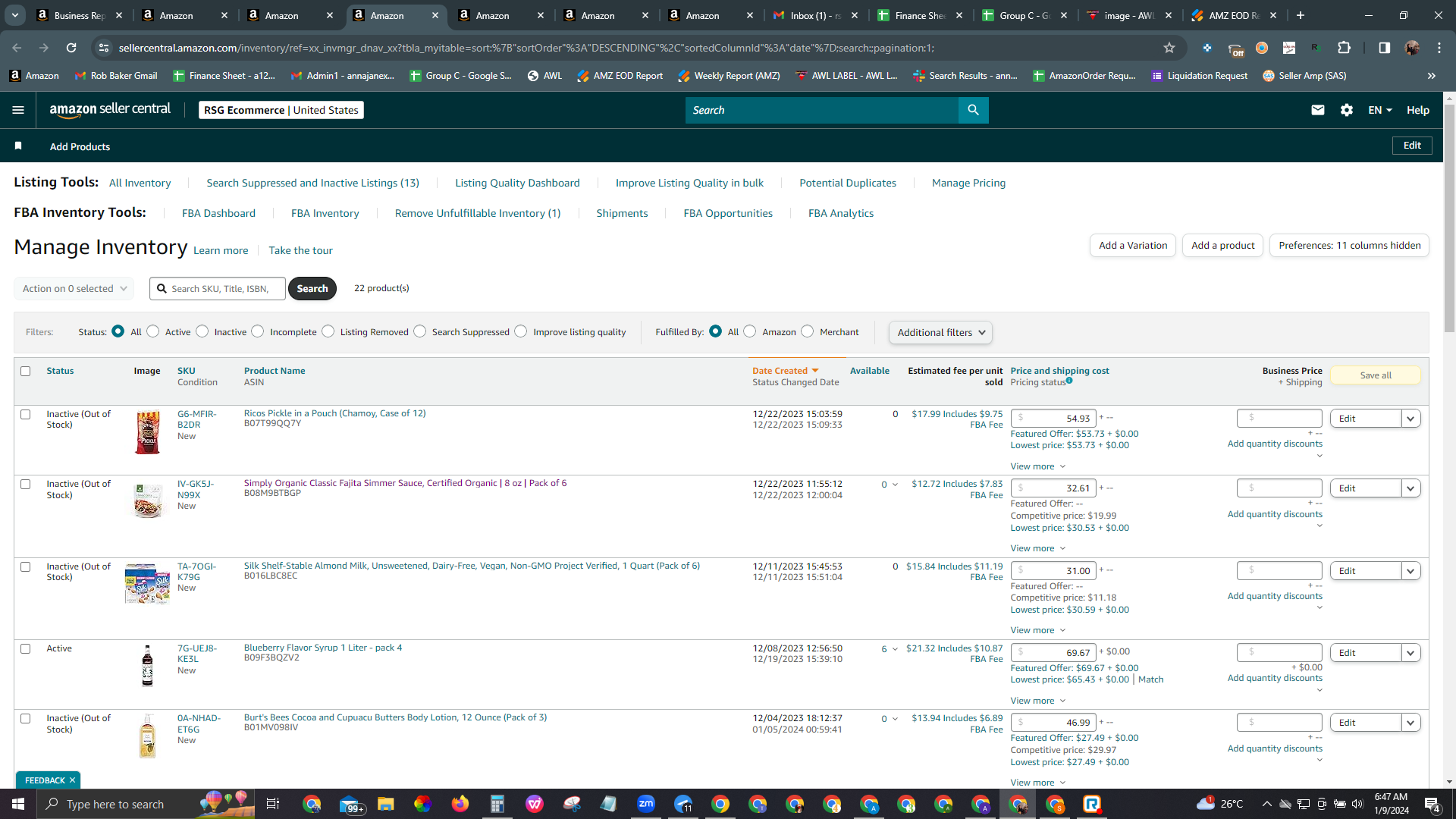Open the Calculator app on the taskbar

pos(497,804)
